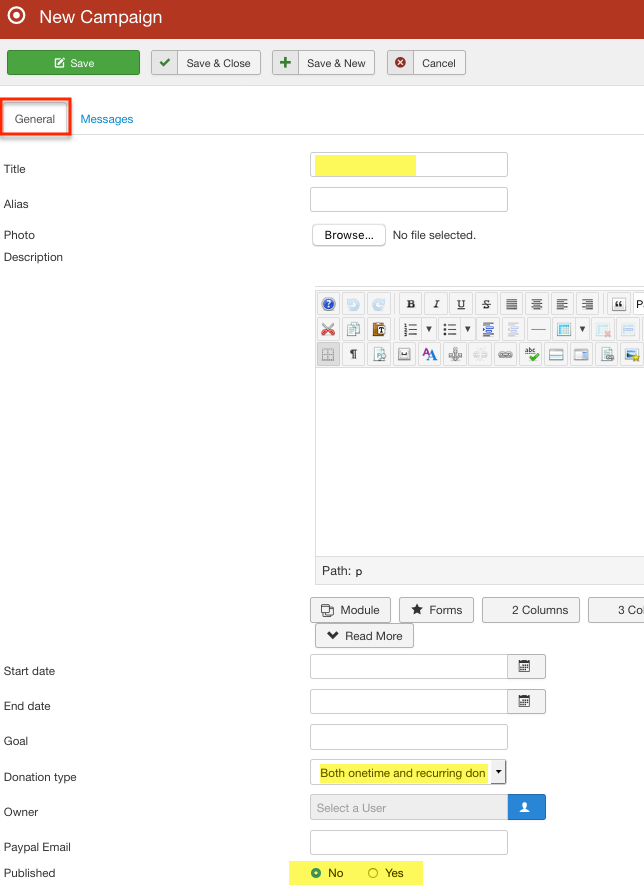
Task: Click the blockquote icon
Action: click(618, 304)
